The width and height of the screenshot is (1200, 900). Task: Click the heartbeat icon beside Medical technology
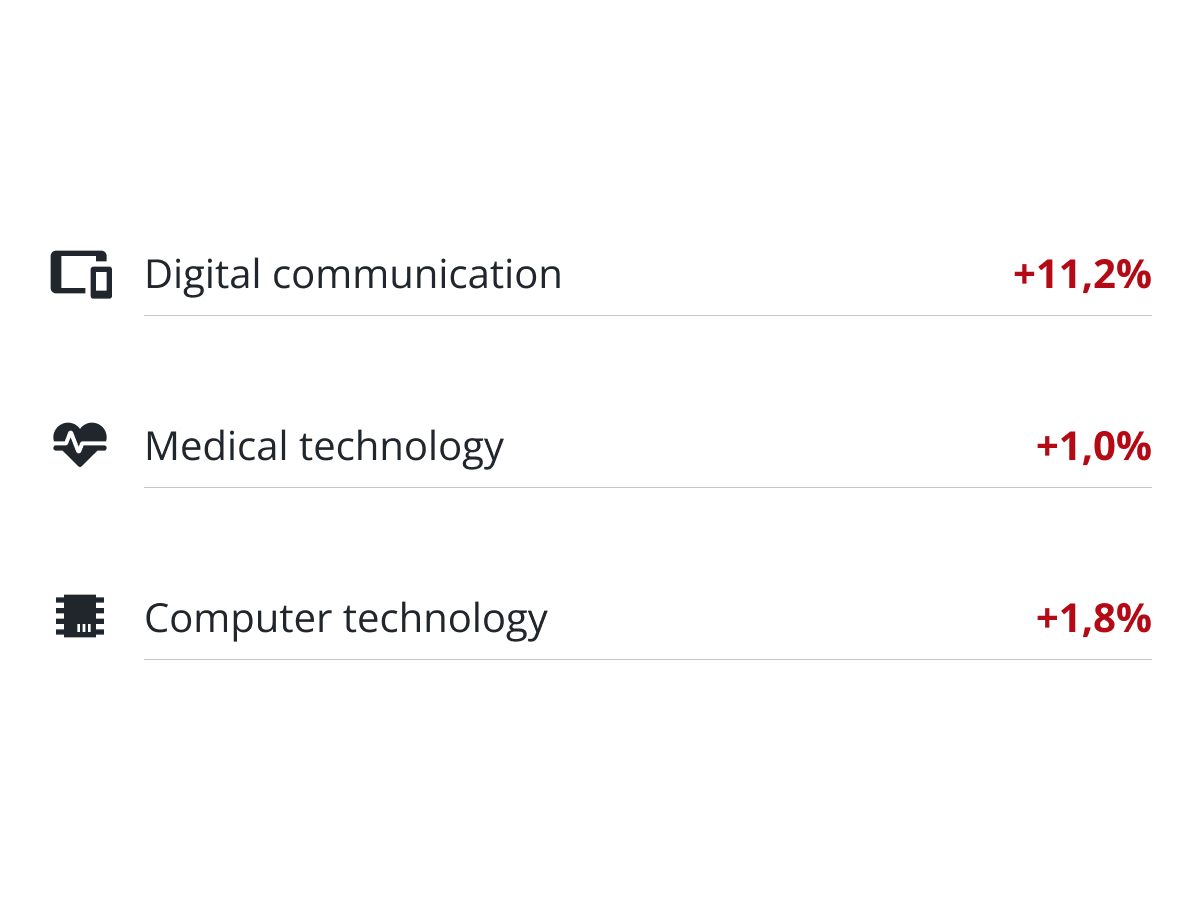click(x=80, y=445)
